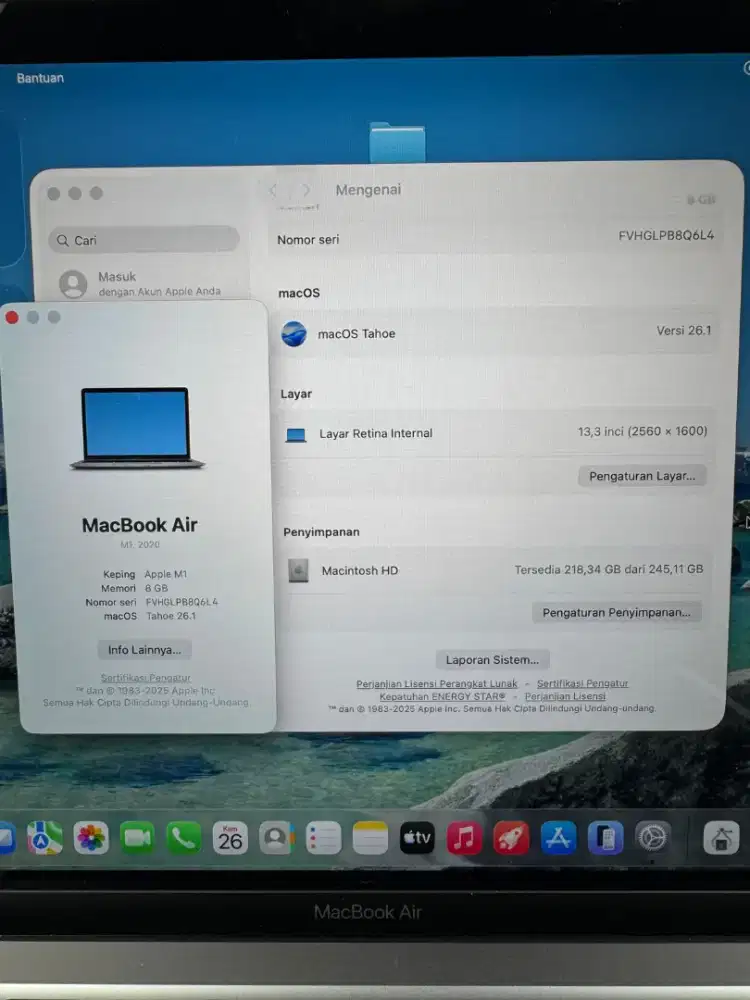Viewport: 750px width, 1000px height.
Task: Open the Perjanjian Lisensi link
Action: (x=565, y=696)
